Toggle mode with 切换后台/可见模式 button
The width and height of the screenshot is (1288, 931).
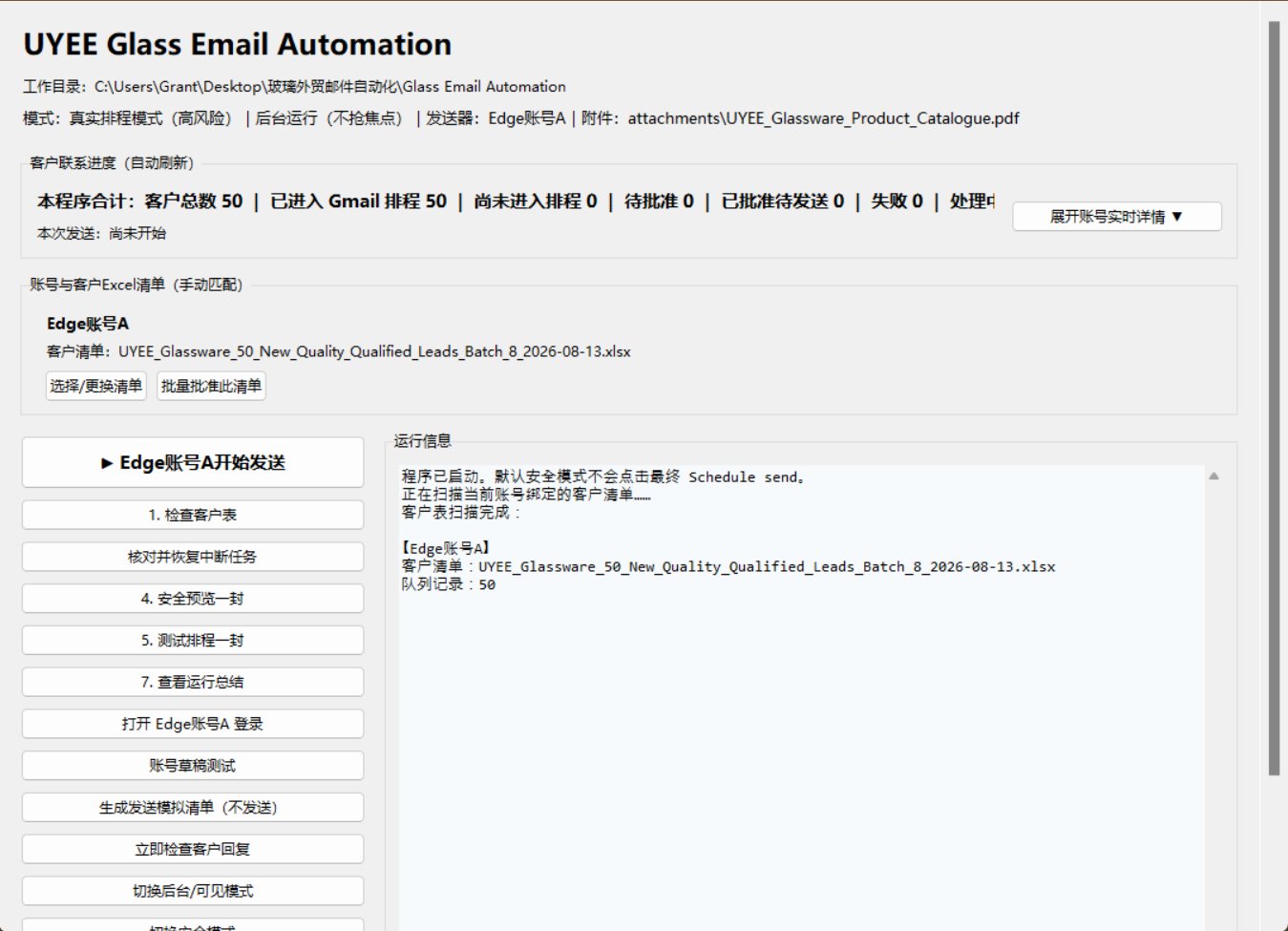pyautogui.click(x=193, y=891)
